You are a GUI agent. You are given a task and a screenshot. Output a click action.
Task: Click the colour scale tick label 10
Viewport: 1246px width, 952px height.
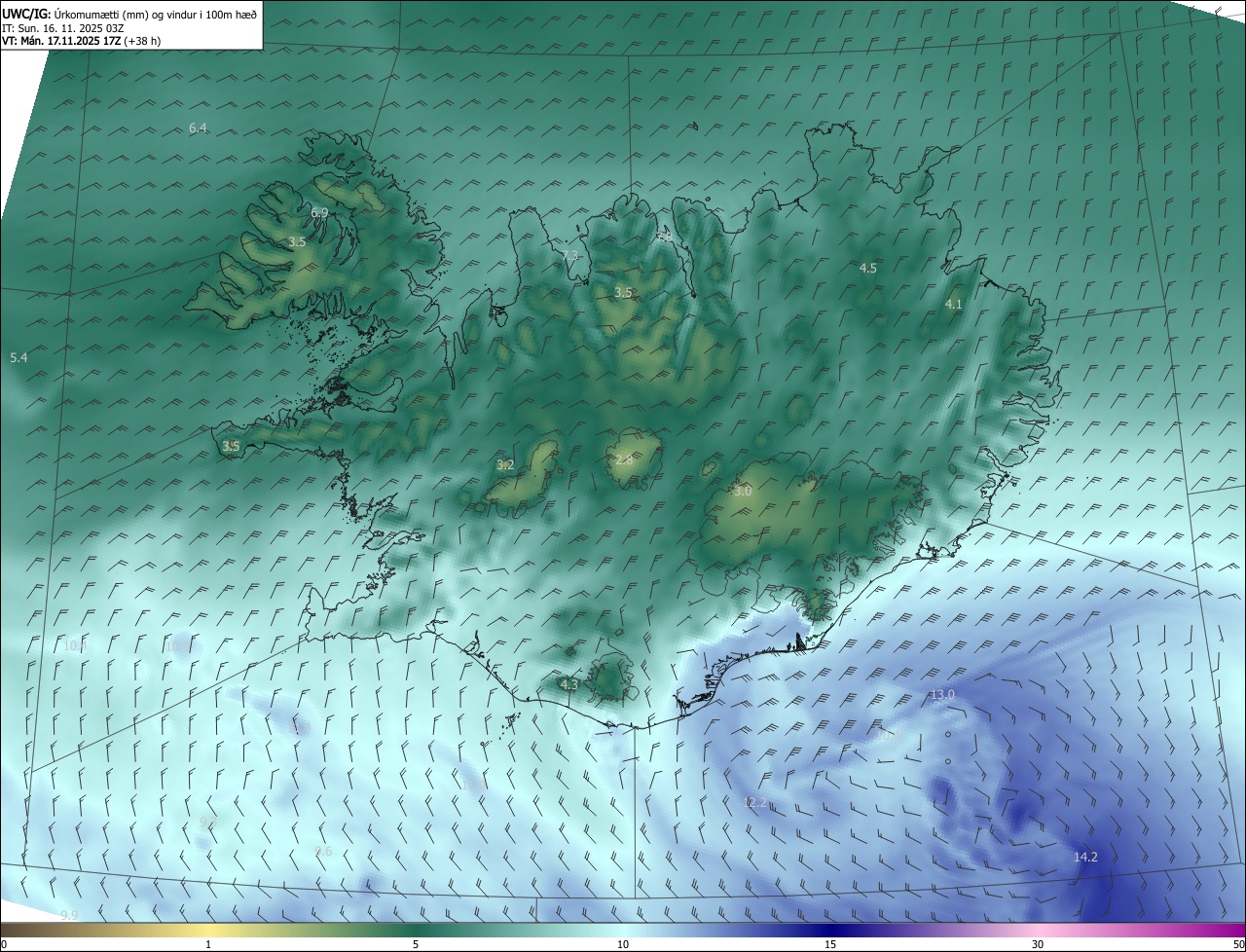(623, 944)
